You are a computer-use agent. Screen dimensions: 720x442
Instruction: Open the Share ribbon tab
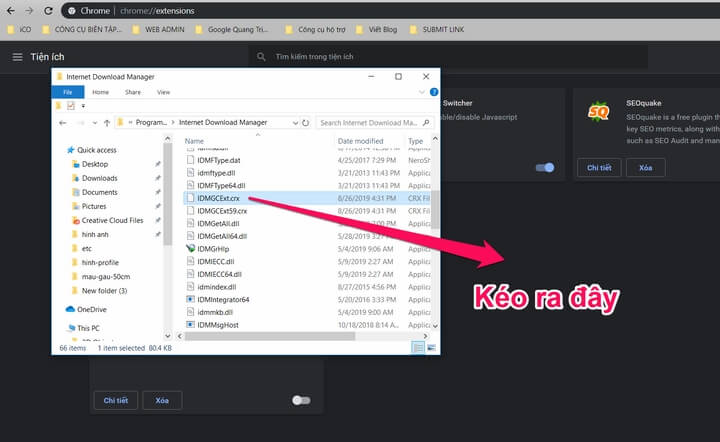click(133, 92)
